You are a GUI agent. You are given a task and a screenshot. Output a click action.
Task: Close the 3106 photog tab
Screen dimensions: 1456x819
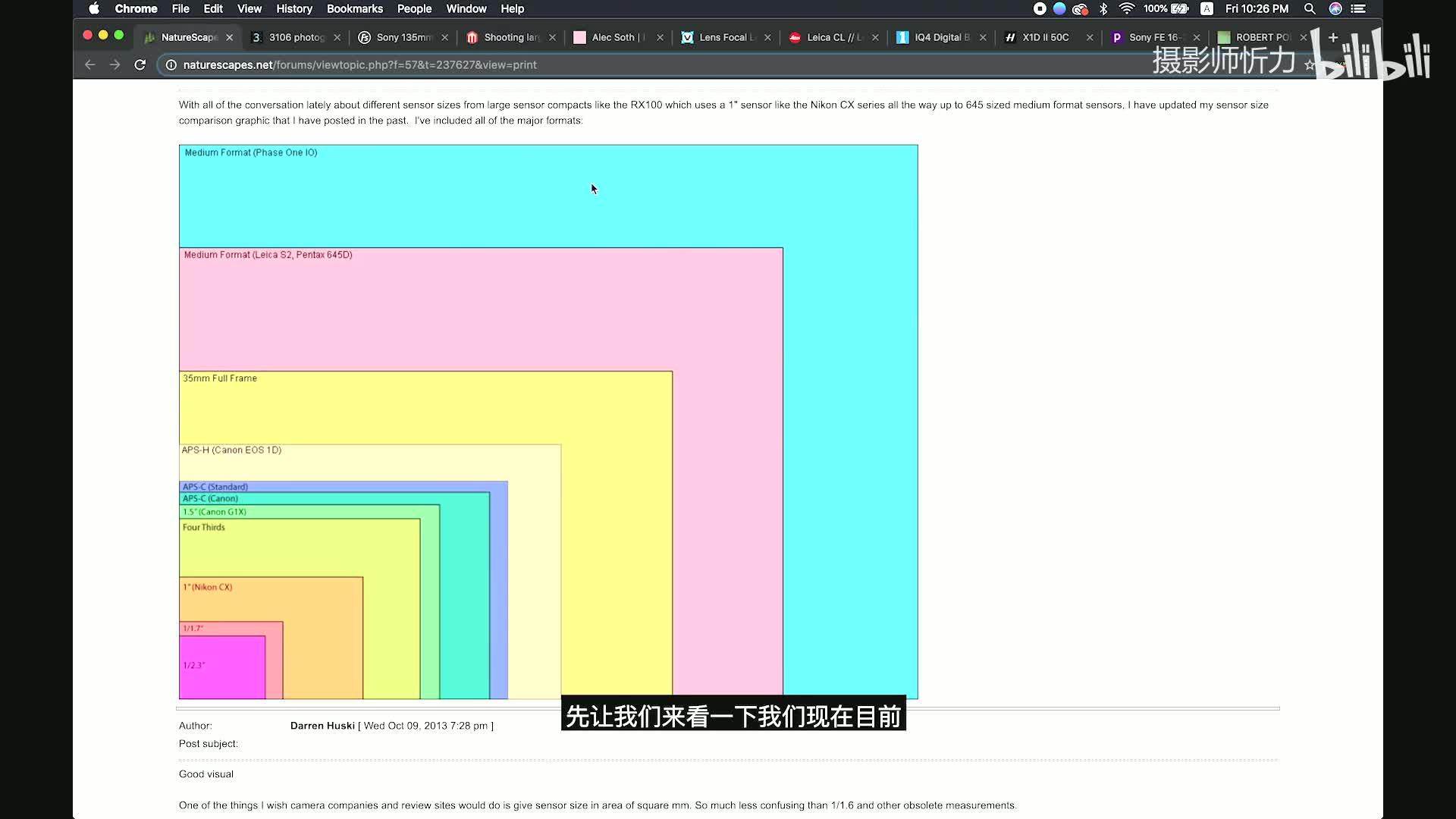[337, 37]
